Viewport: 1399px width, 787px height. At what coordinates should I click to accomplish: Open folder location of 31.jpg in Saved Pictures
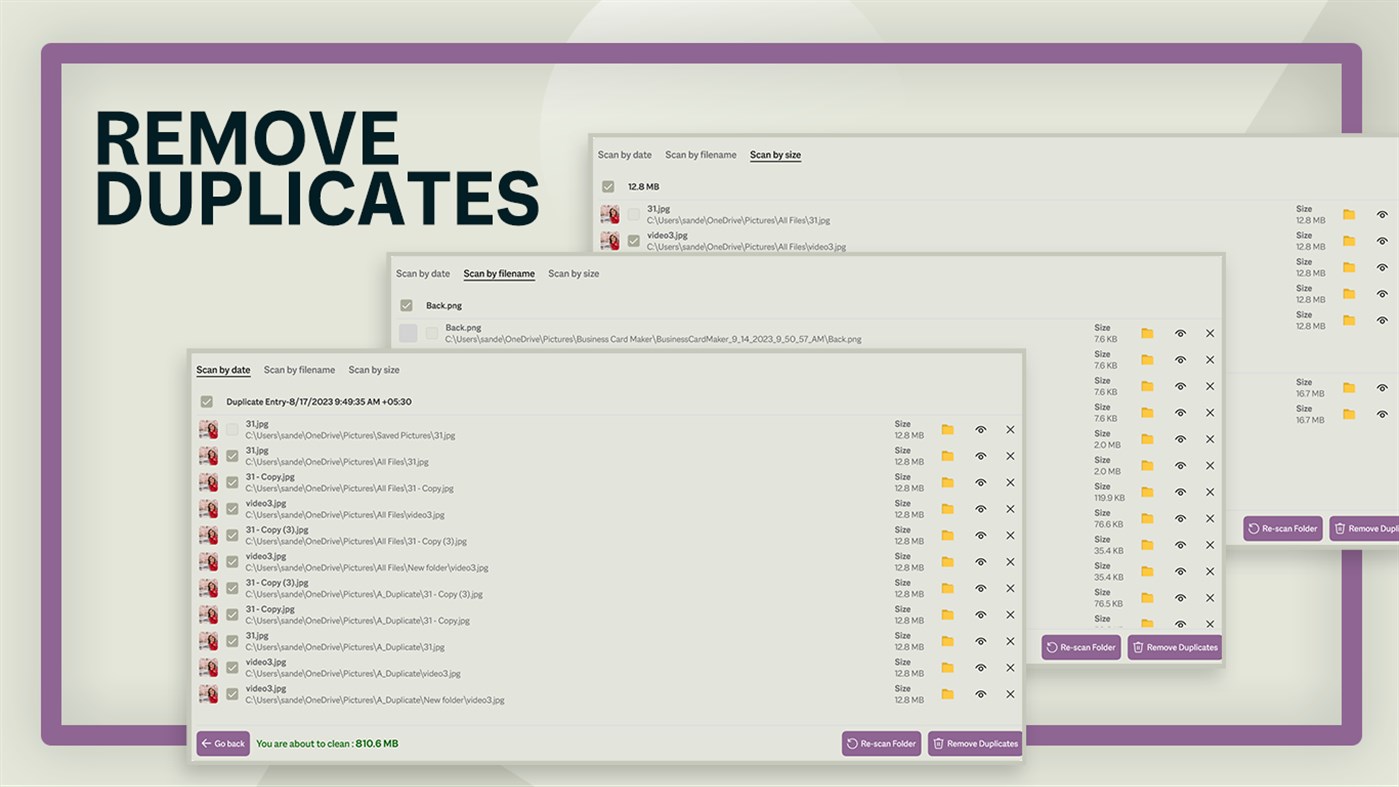tap(948, 429)
